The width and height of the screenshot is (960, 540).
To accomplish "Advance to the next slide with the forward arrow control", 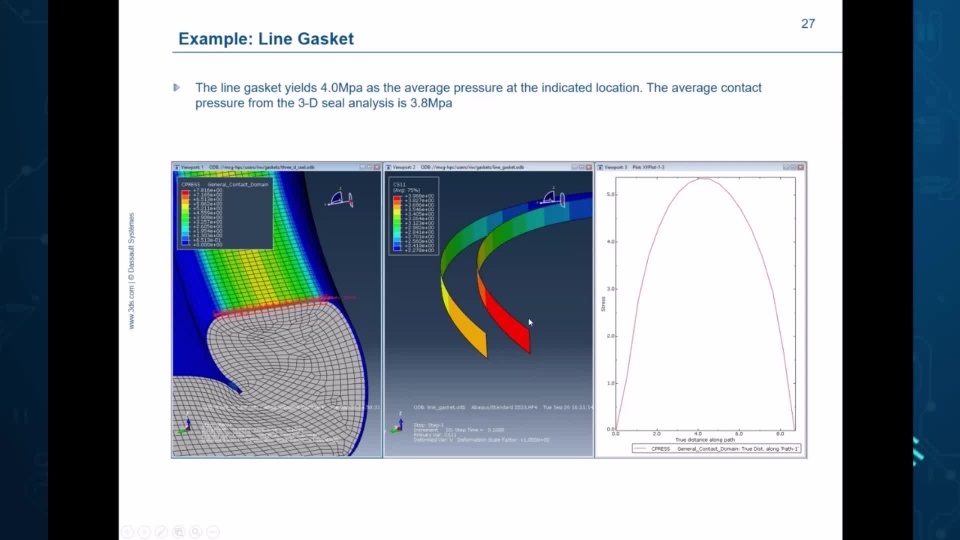I will pyautogui.click(x=144, y=532).
